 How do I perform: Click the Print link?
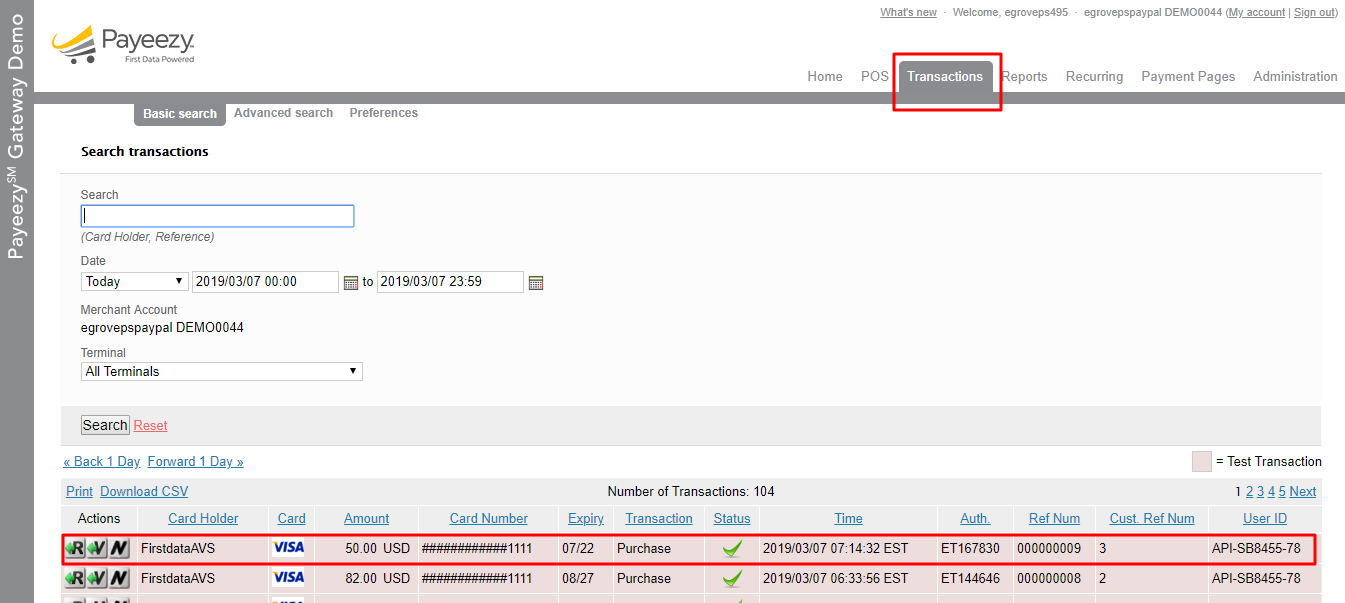[x=79, y=491]
